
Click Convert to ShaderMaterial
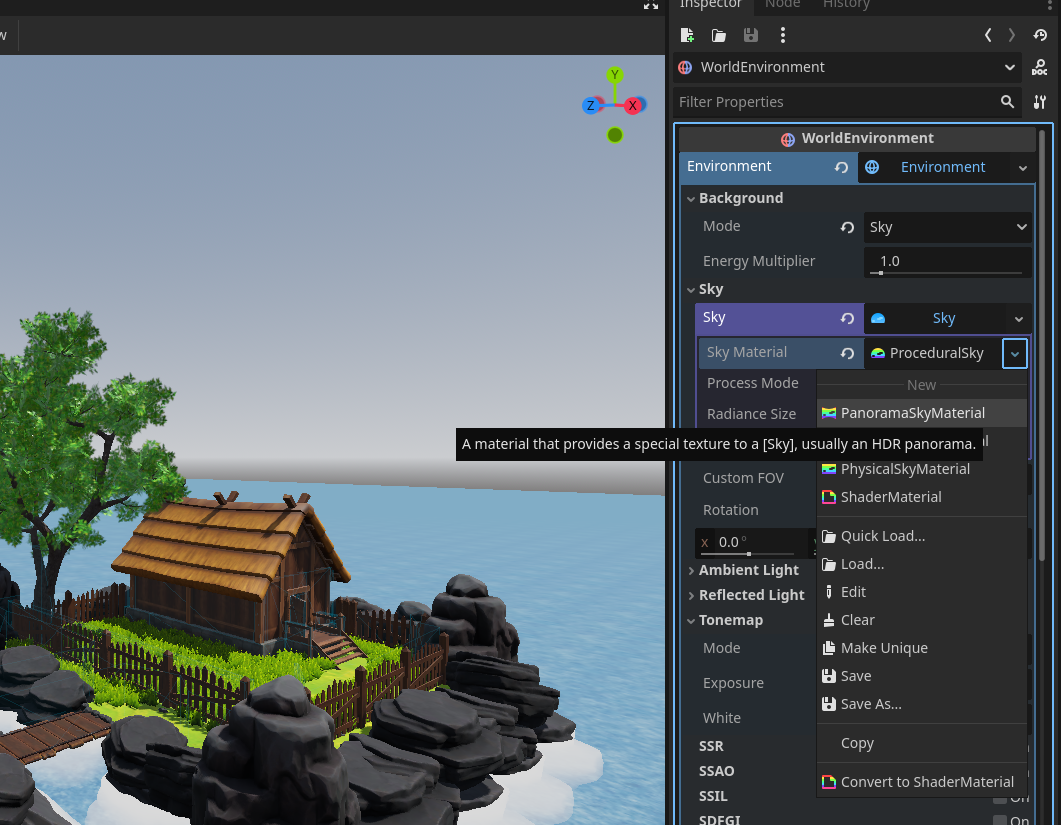pos(927,782)
